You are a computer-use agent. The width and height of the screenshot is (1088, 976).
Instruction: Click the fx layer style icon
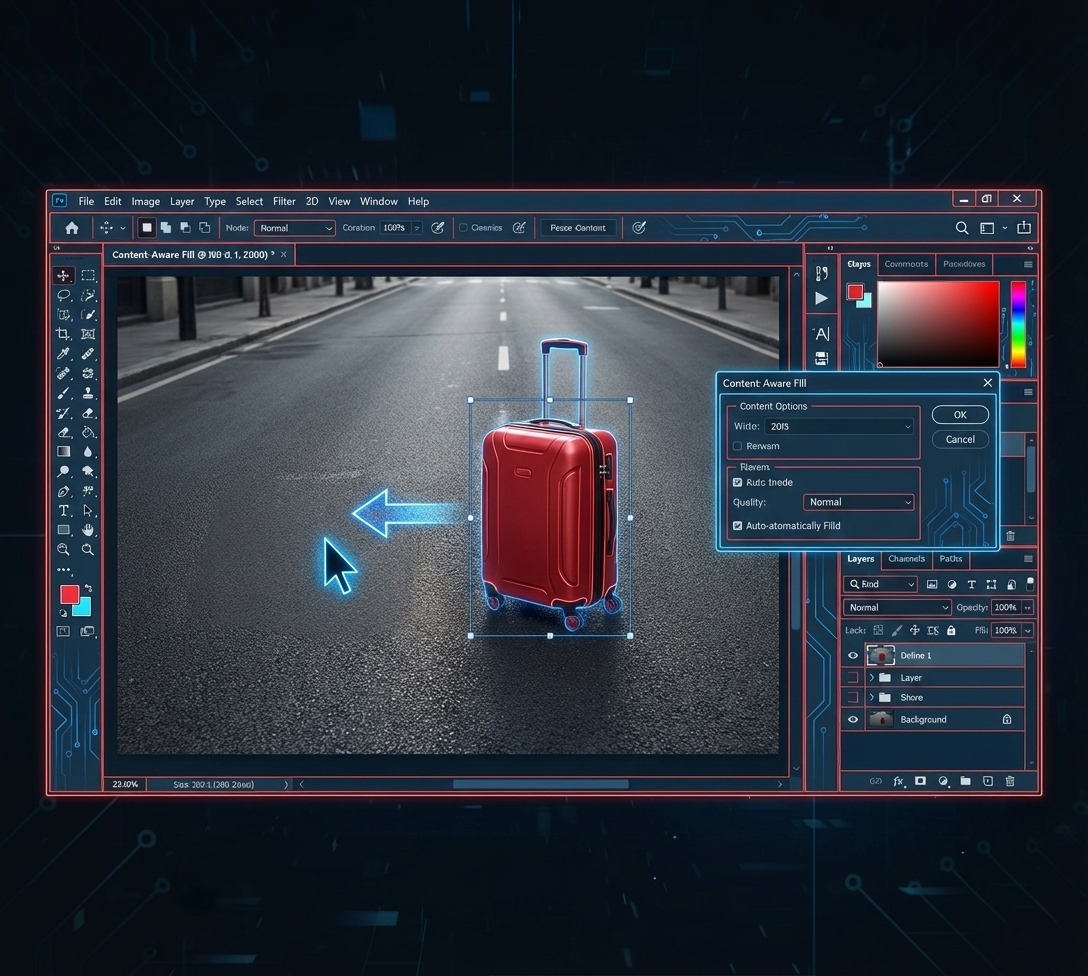point(898,781)
